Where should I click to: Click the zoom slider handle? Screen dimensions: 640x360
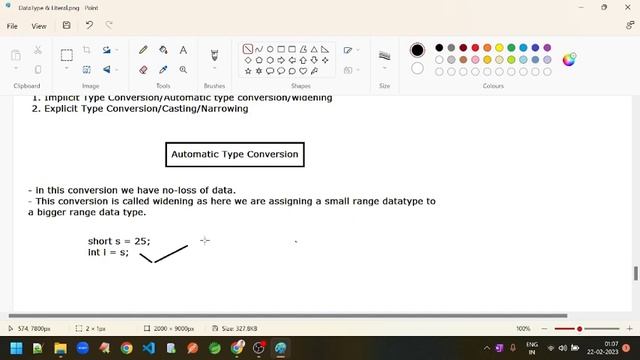579,329
